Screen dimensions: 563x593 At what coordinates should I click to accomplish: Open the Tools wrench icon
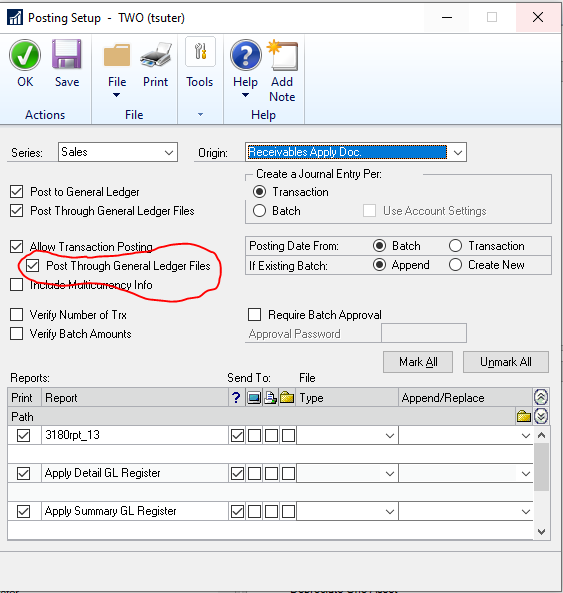[200, 52]
